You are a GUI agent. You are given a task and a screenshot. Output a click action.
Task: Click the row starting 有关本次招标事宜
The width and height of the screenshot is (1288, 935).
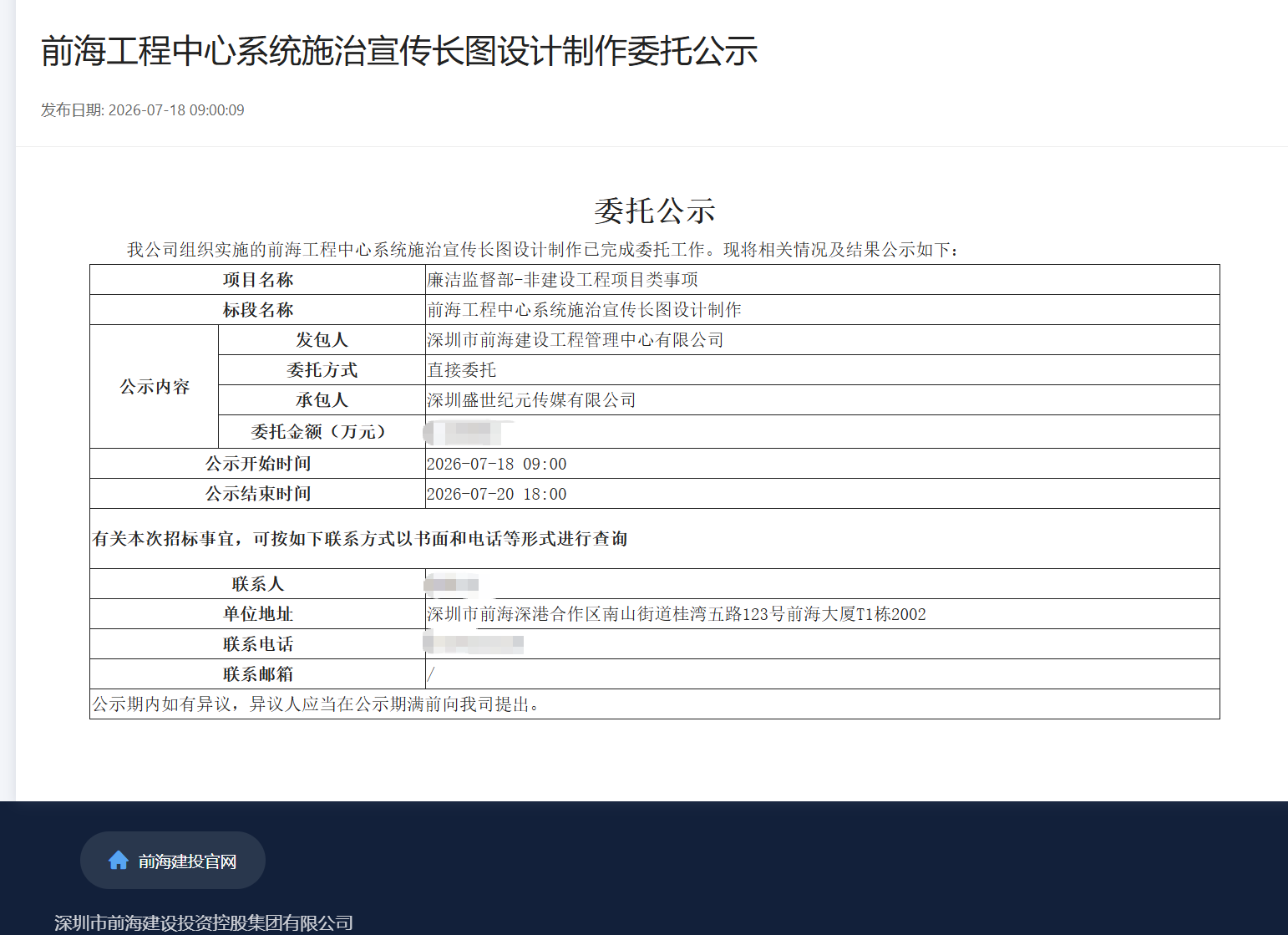pyautogui.click(x=655, y=539)
